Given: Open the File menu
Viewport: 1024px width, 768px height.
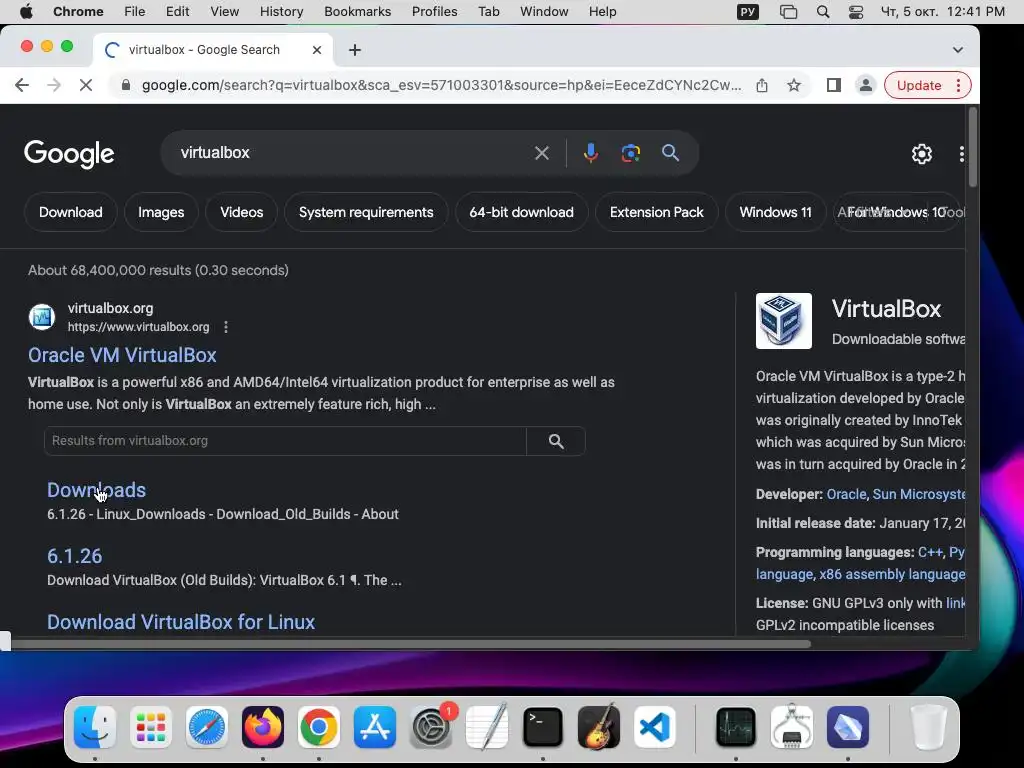Looking at the screenshot, I should [x=135, y=11].
